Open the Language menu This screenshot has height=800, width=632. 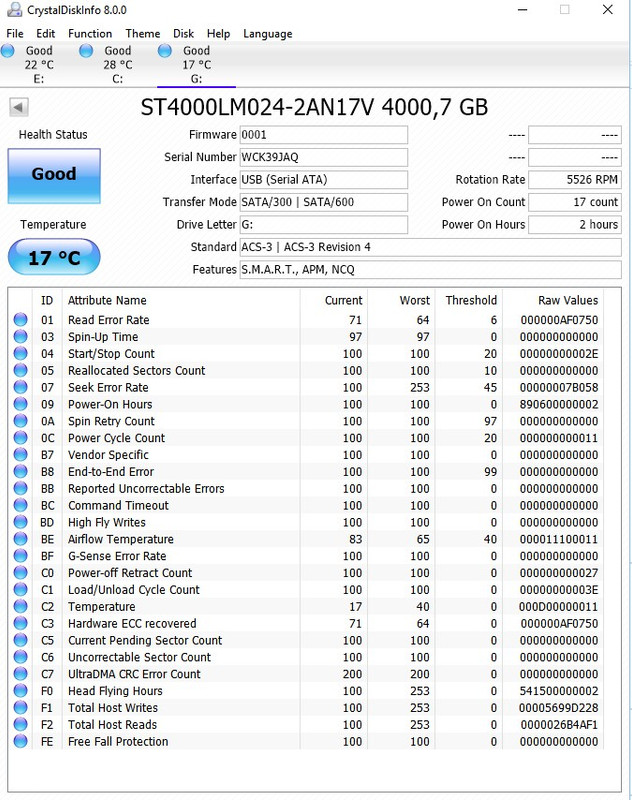(x=268, y=34)
